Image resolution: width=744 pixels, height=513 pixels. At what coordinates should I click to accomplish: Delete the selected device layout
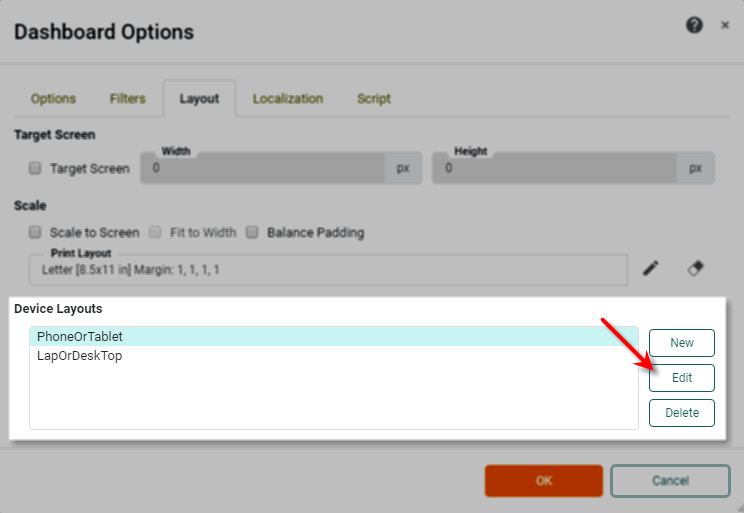681,412
